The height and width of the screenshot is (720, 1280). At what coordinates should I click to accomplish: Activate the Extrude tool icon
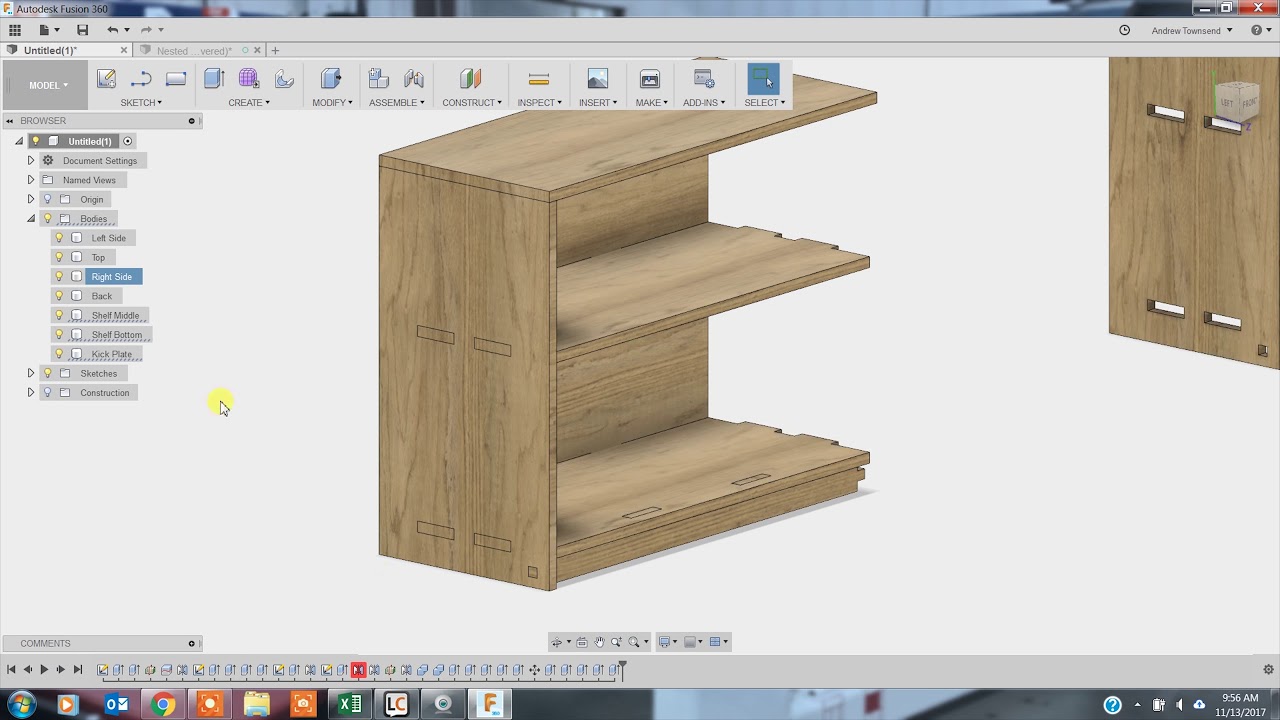click(214, 79)
